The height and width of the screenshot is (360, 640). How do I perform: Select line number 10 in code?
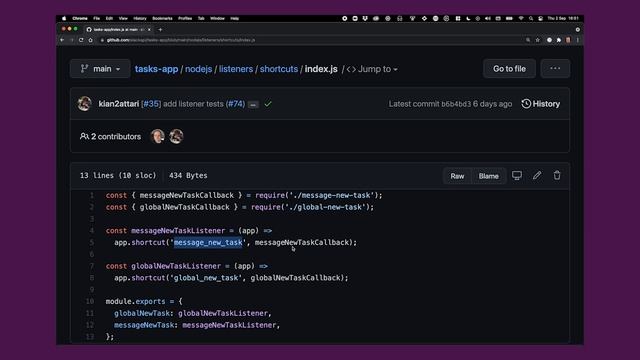(x=90, y=301)
